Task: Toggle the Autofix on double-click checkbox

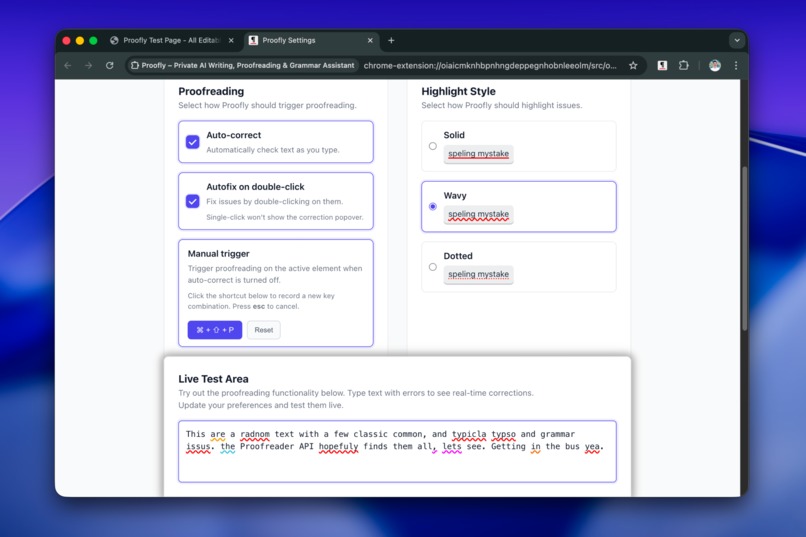Action: coord(193,201)
